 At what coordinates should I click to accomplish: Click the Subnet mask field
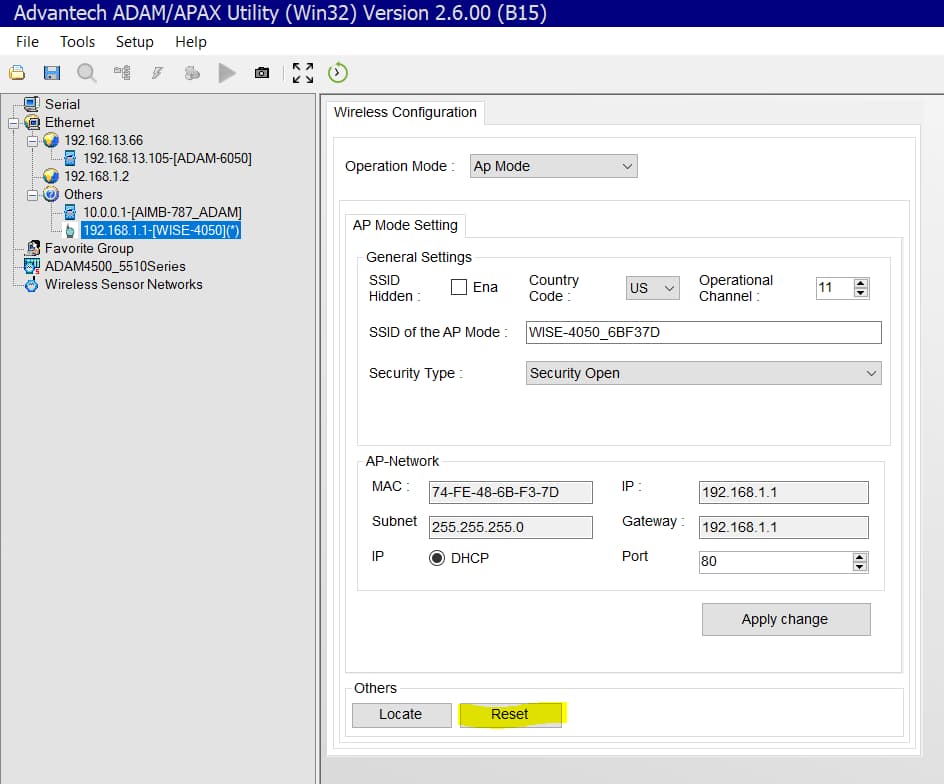point(511,527)
